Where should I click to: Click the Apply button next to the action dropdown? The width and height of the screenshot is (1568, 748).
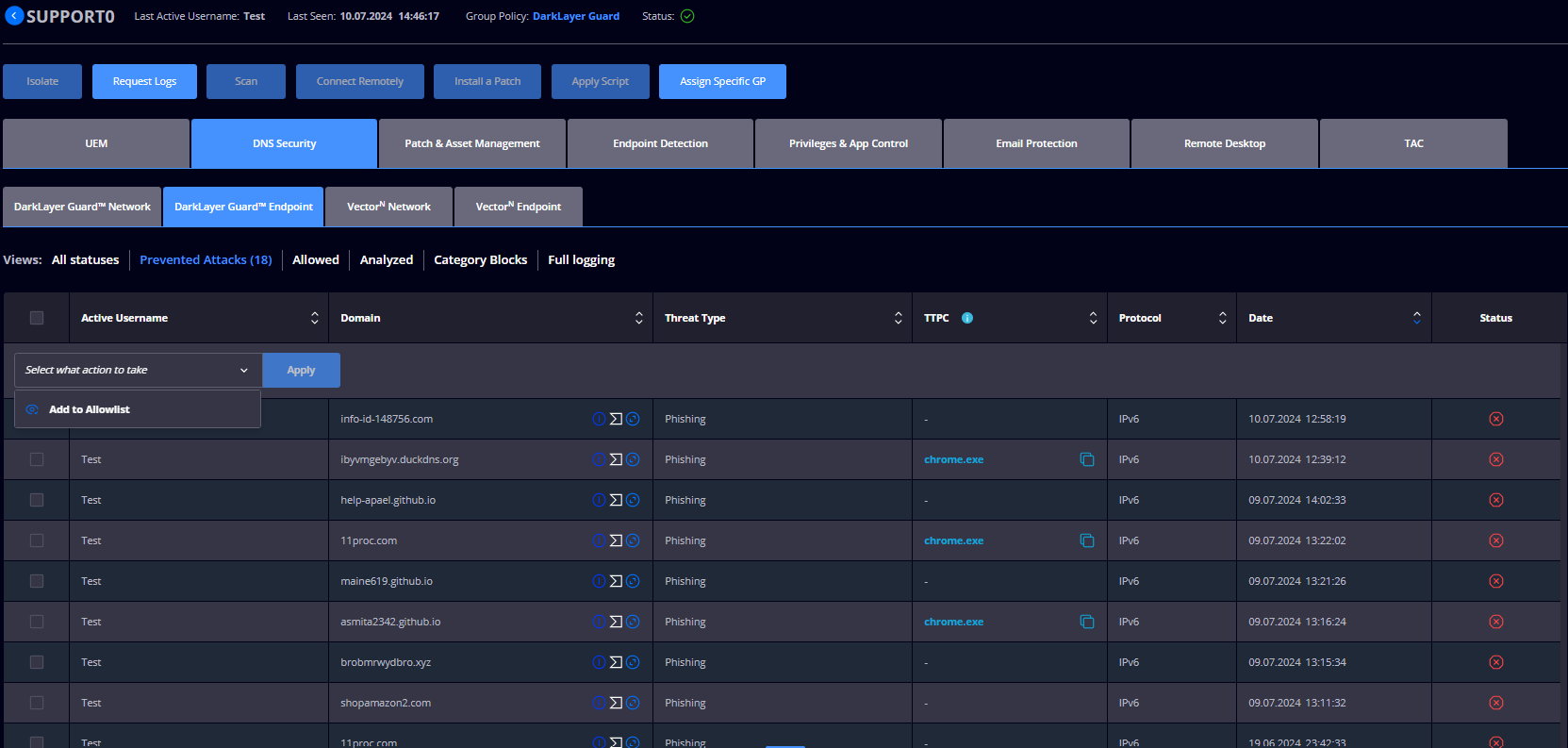[301, 370]
